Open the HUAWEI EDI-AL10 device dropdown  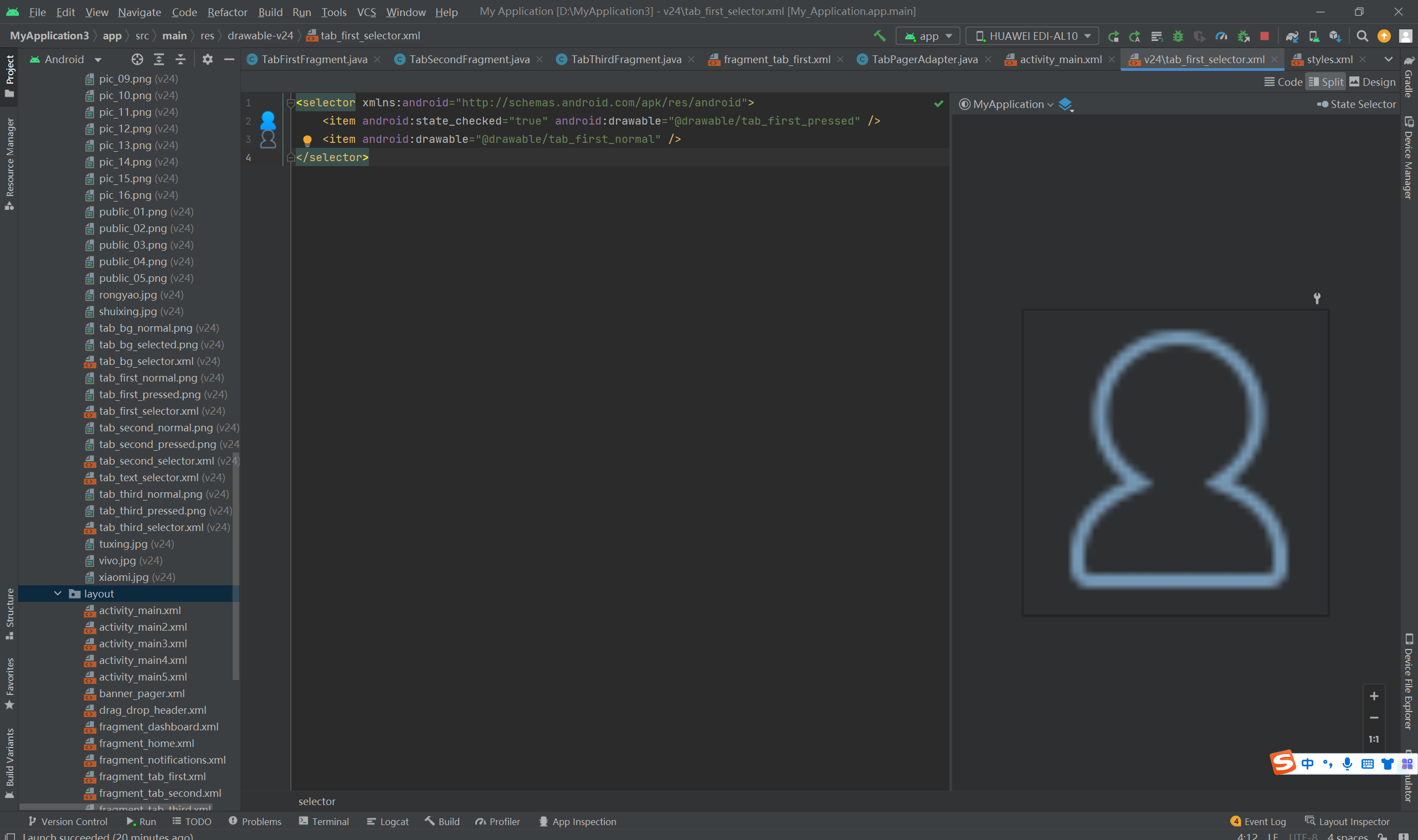pos(1032,35)
